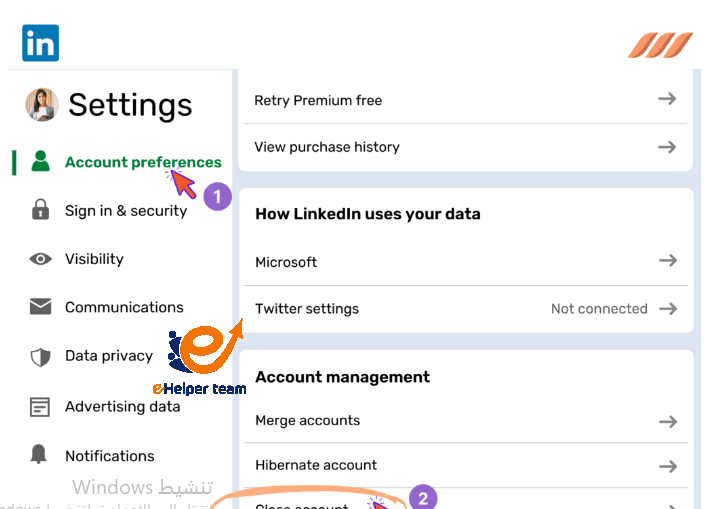The image size is (705, 509).
Task: Click the LinkedIn logo icon
Action: coord(40,43)
